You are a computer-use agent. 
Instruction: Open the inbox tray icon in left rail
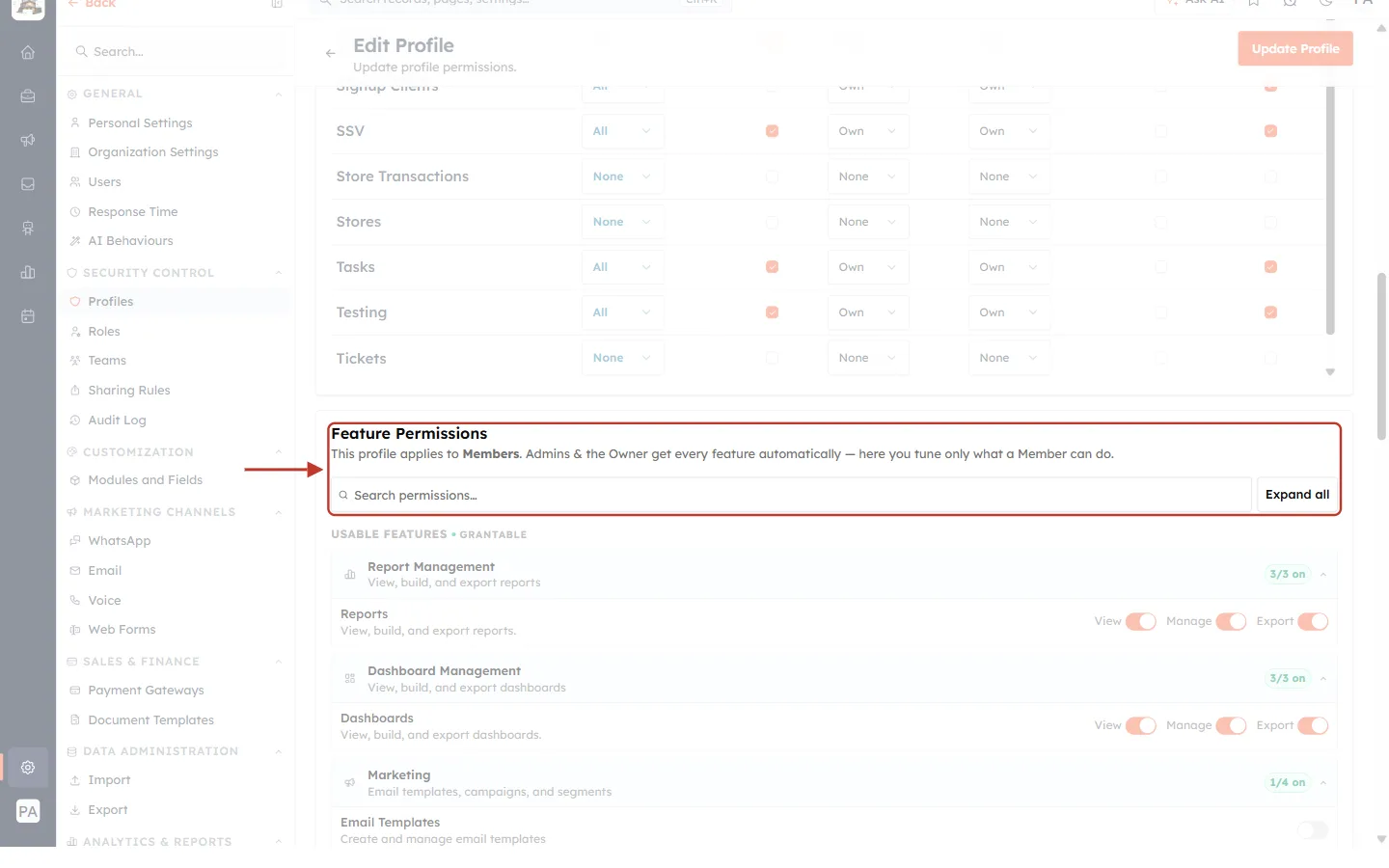[28, 184]
